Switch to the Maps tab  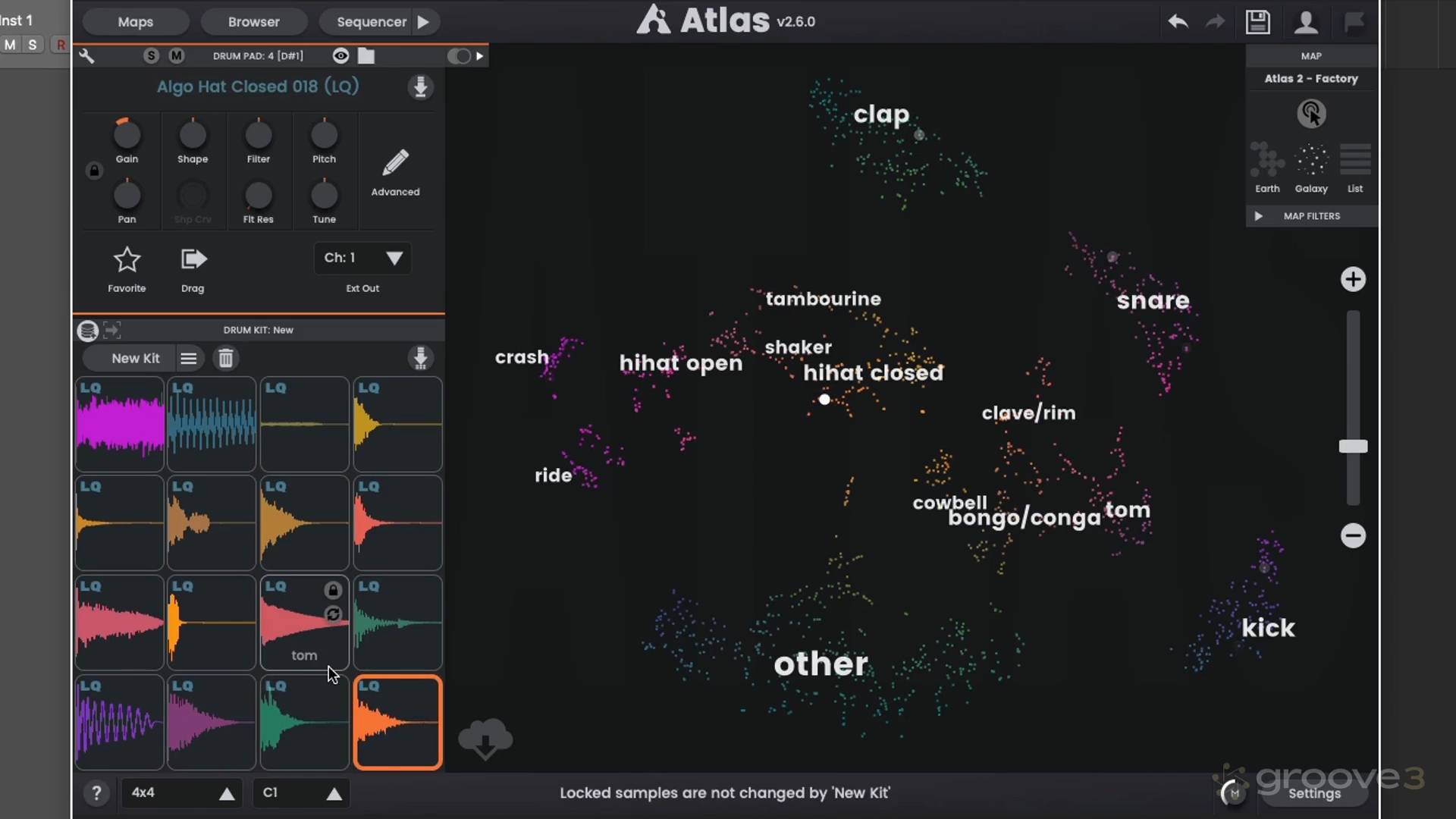135,22
